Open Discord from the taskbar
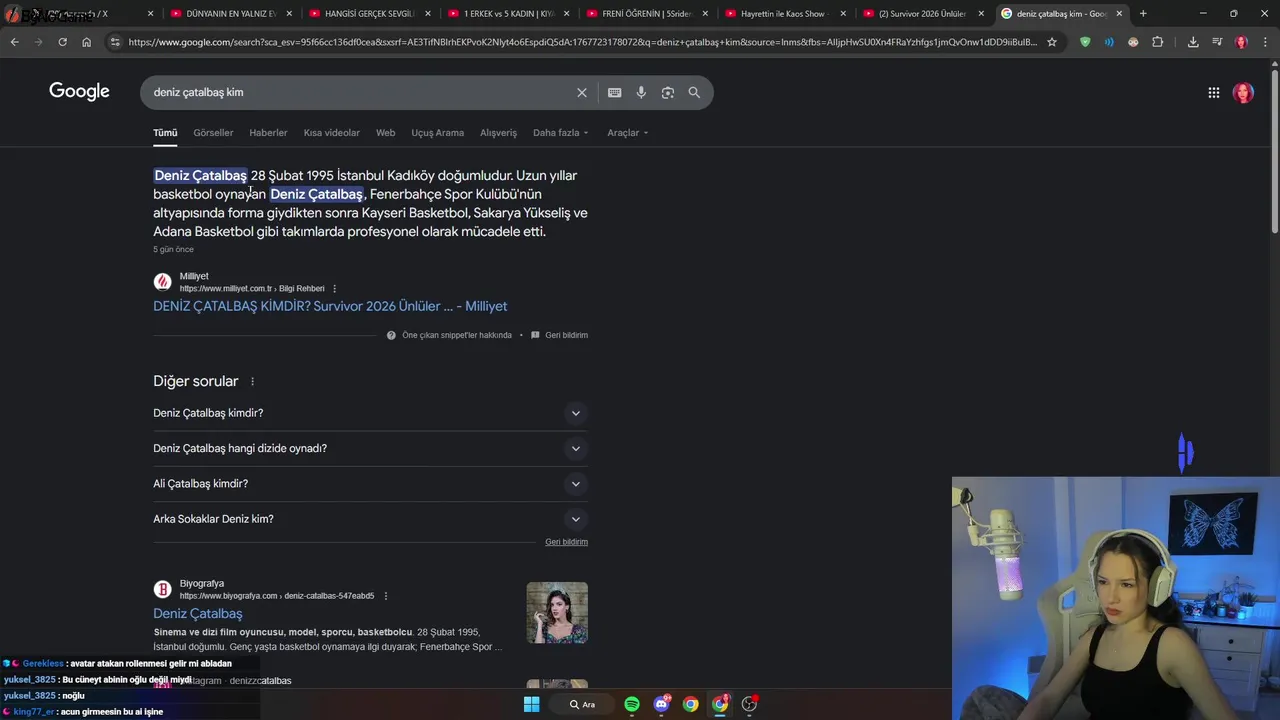Image resolution: width=1280 pixels, height=720 pixels. tap(661, 704)
